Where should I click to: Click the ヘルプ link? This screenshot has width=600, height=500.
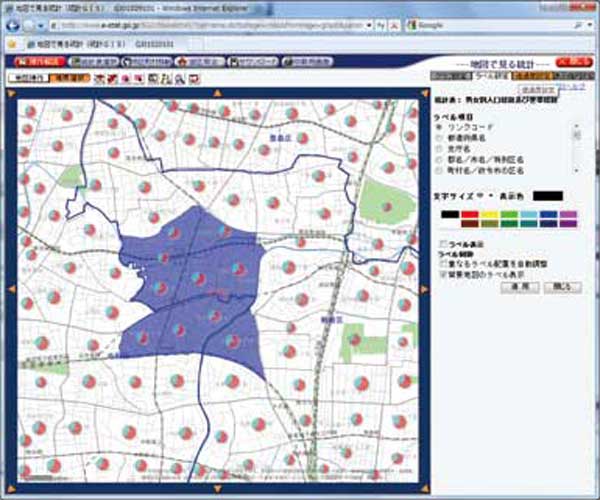click(572, 86)
